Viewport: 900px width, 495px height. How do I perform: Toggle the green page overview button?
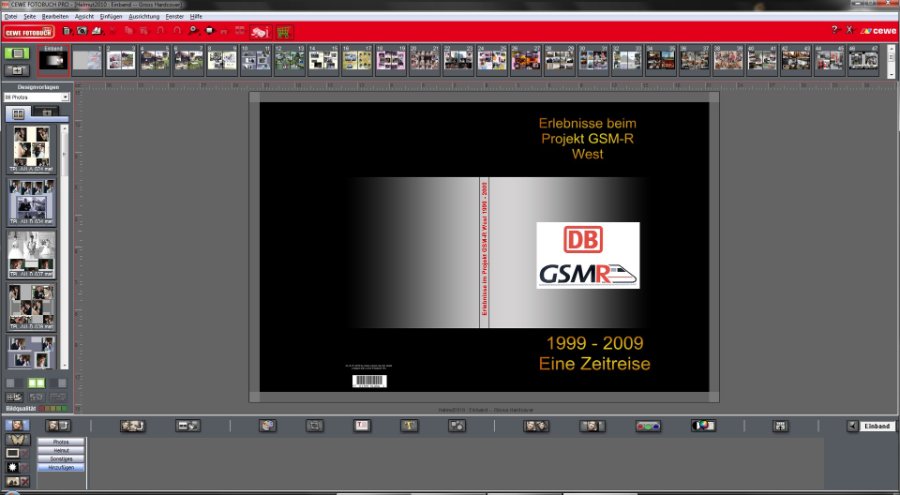tap(17, 53)
